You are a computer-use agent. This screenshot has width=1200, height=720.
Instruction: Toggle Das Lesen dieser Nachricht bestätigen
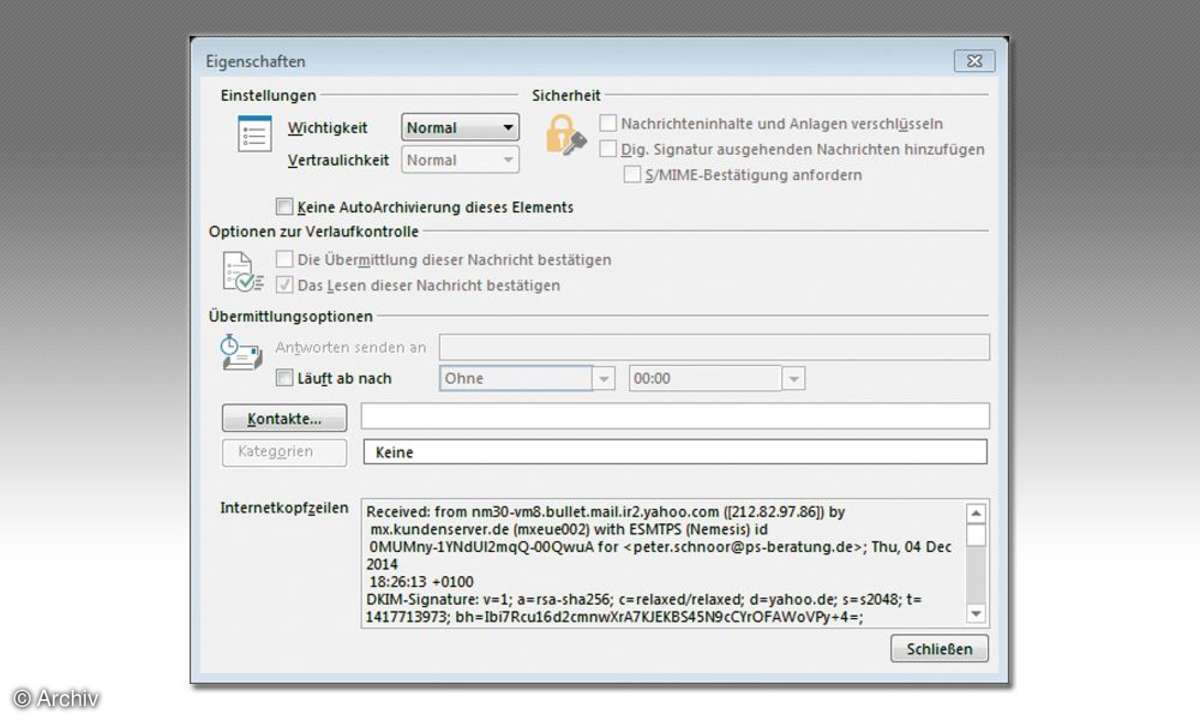[285, 285]
